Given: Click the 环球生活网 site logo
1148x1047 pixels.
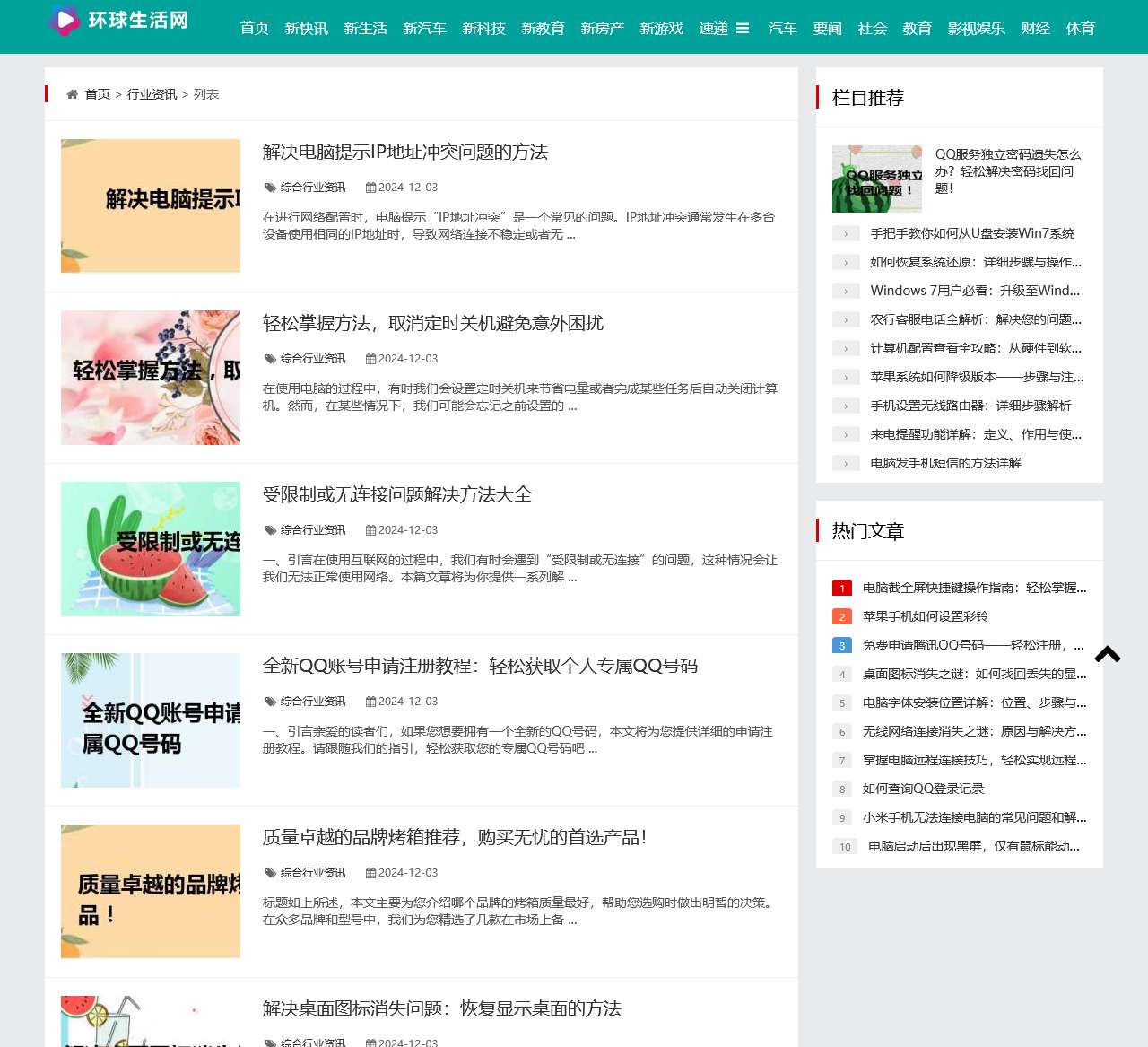Looking at the screenshot, I should pyautogui.click(x=119, y=20).
